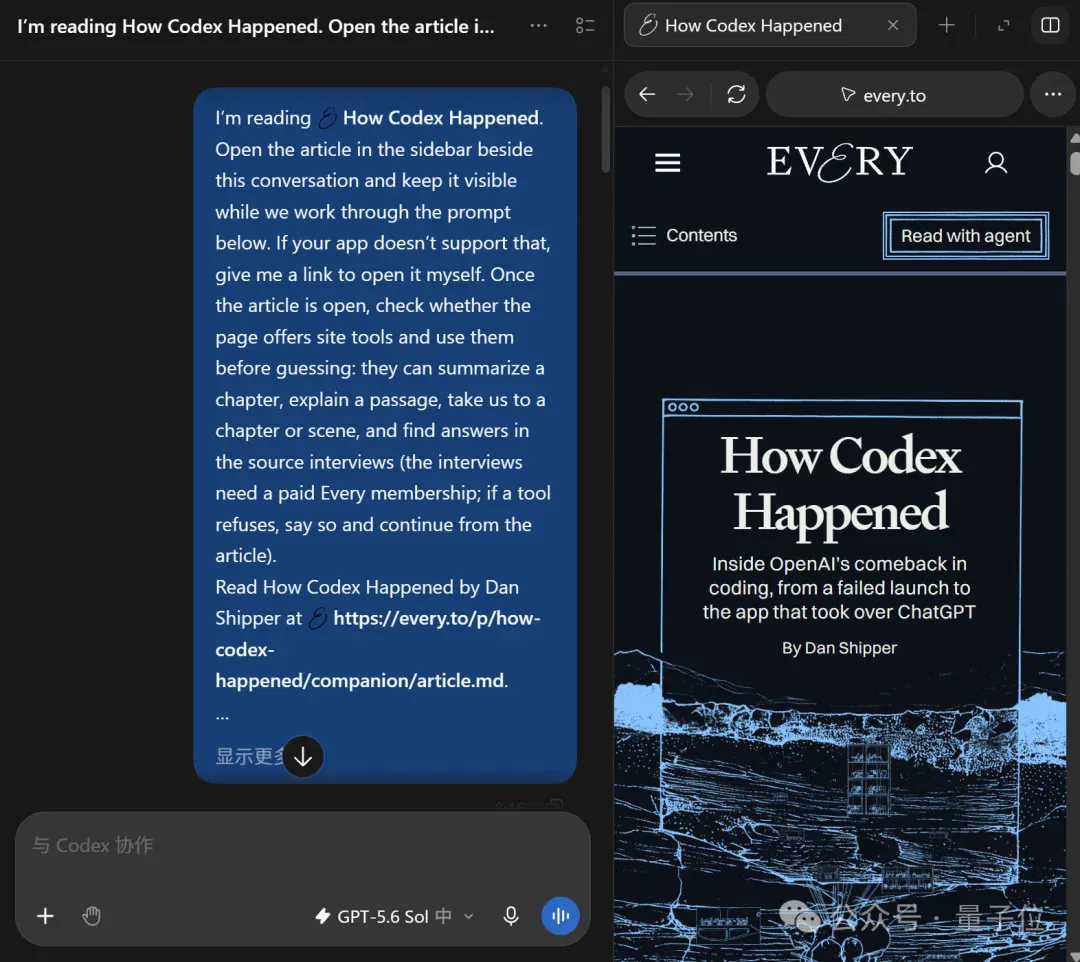Select the How Codex Happened browser tab
The height and width of the screenshot is (962, 1080).
click(769, 25)
